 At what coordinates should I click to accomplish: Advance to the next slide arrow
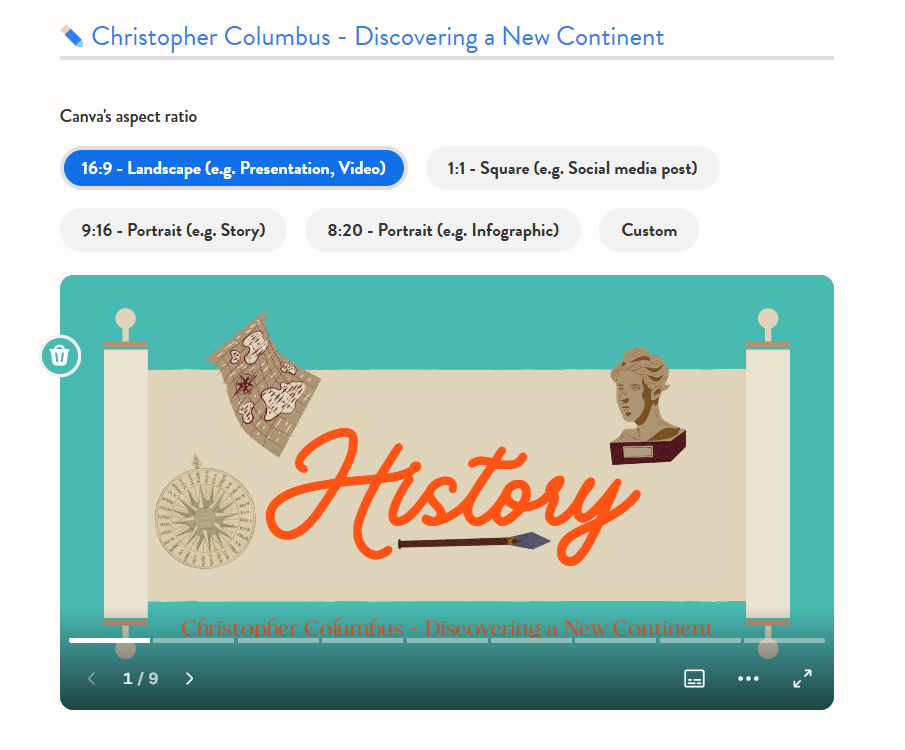pos(190,679)
